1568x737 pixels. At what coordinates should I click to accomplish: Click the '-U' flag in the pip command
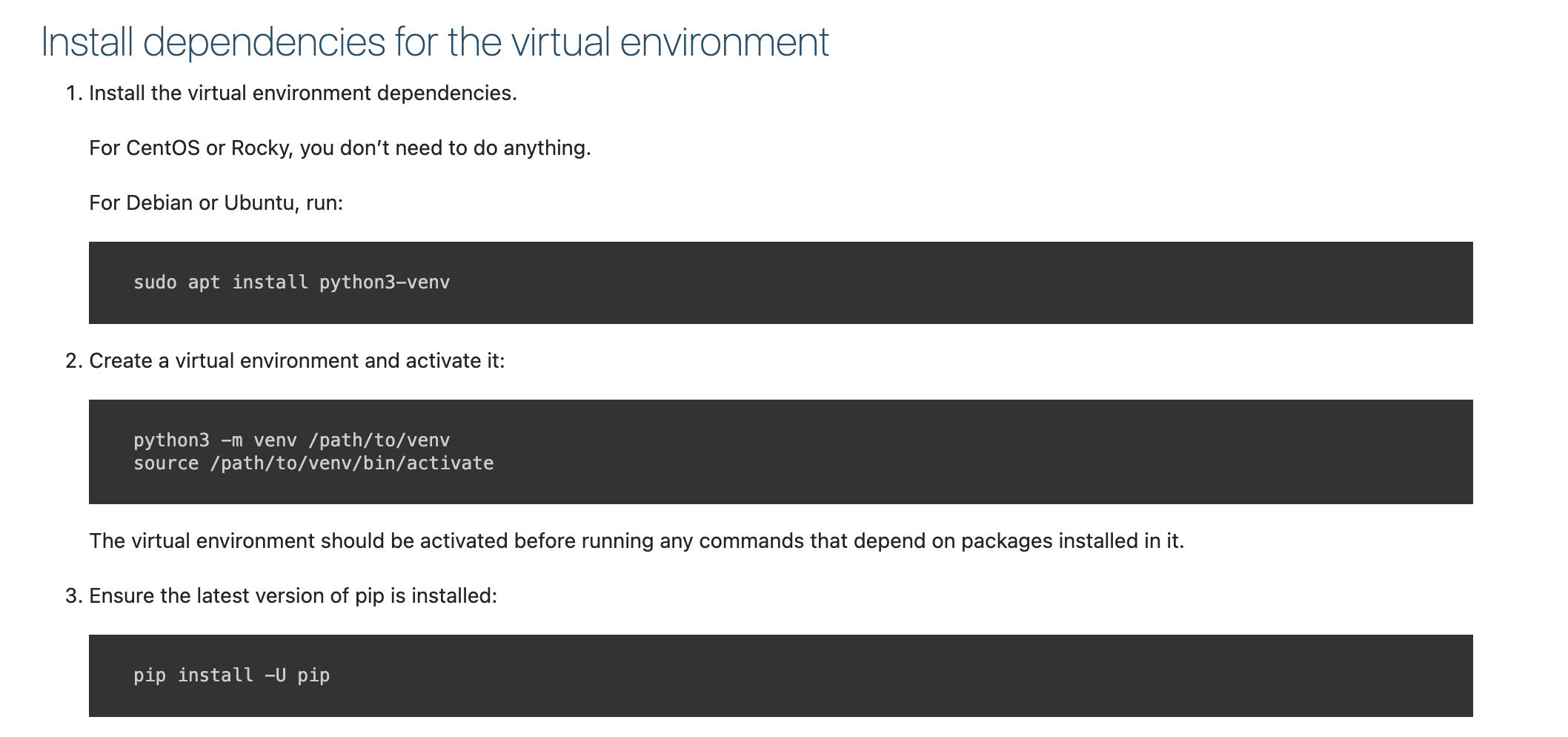(275, 675)
